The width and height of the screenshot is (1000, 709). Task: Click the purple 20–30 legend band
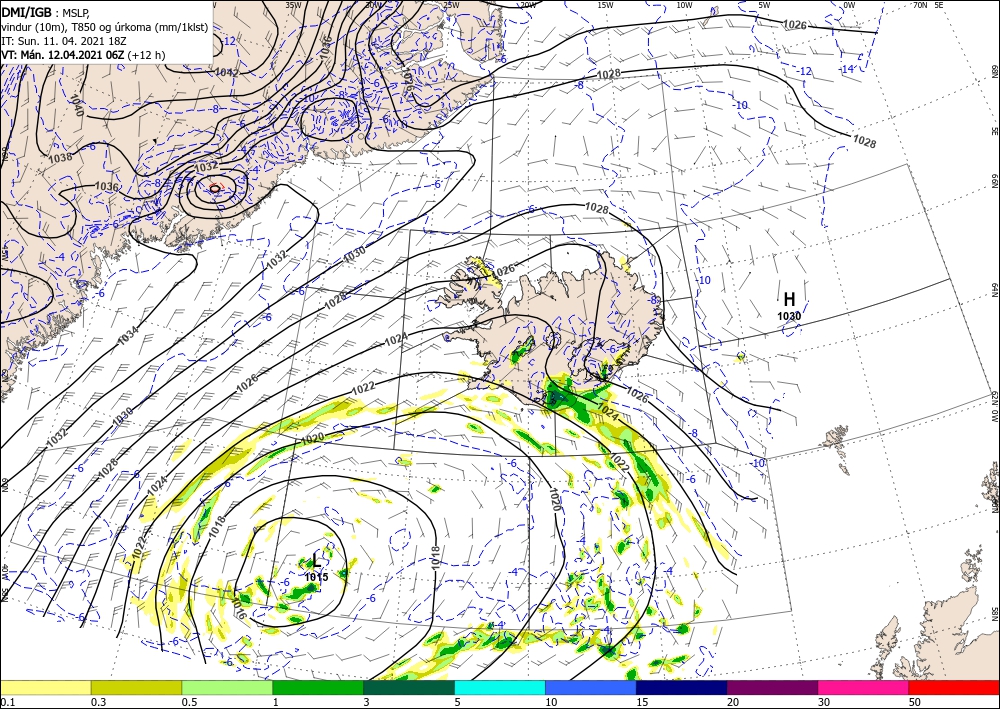point(772,688)
